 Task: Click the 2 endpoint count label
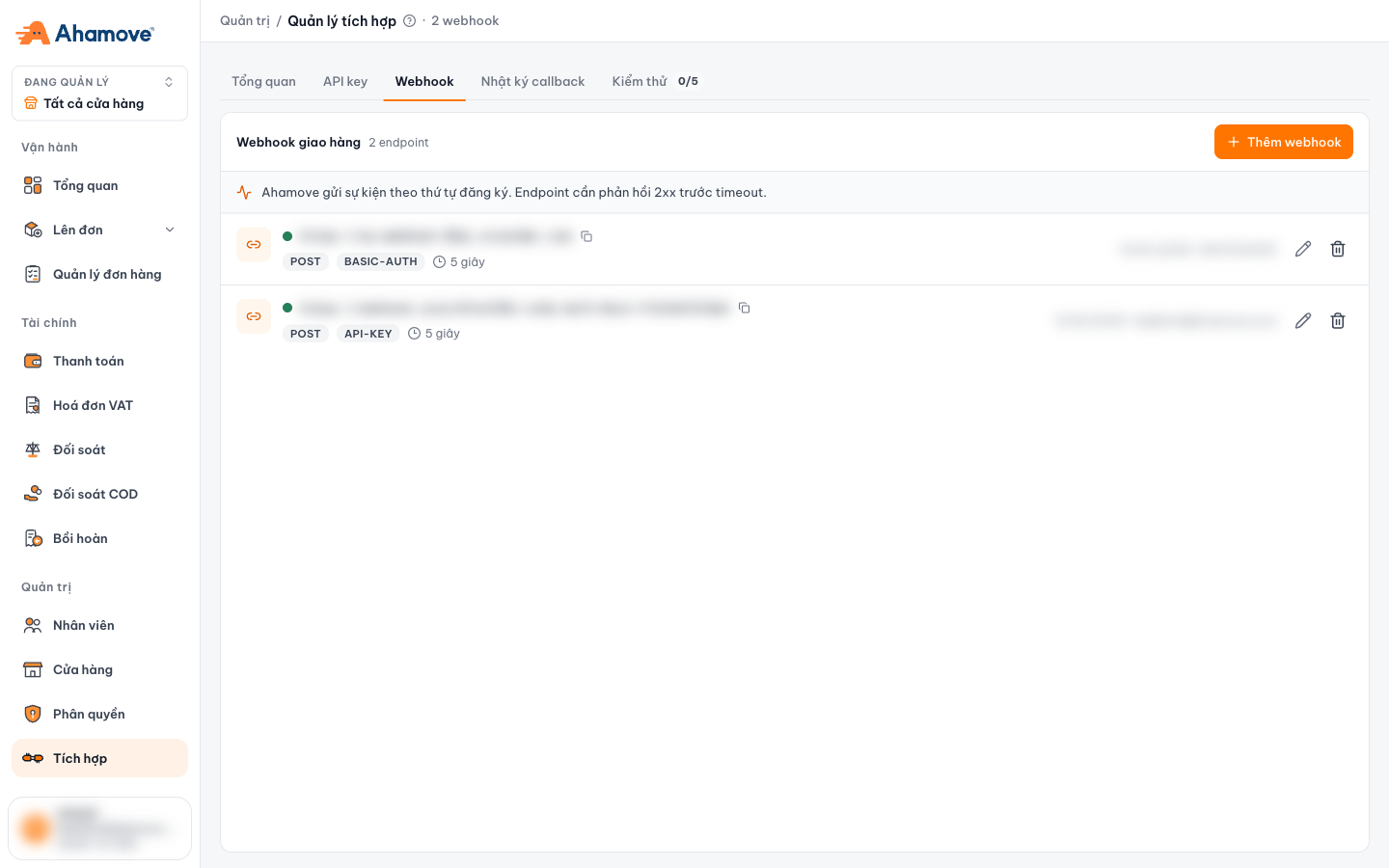(398, 143)
